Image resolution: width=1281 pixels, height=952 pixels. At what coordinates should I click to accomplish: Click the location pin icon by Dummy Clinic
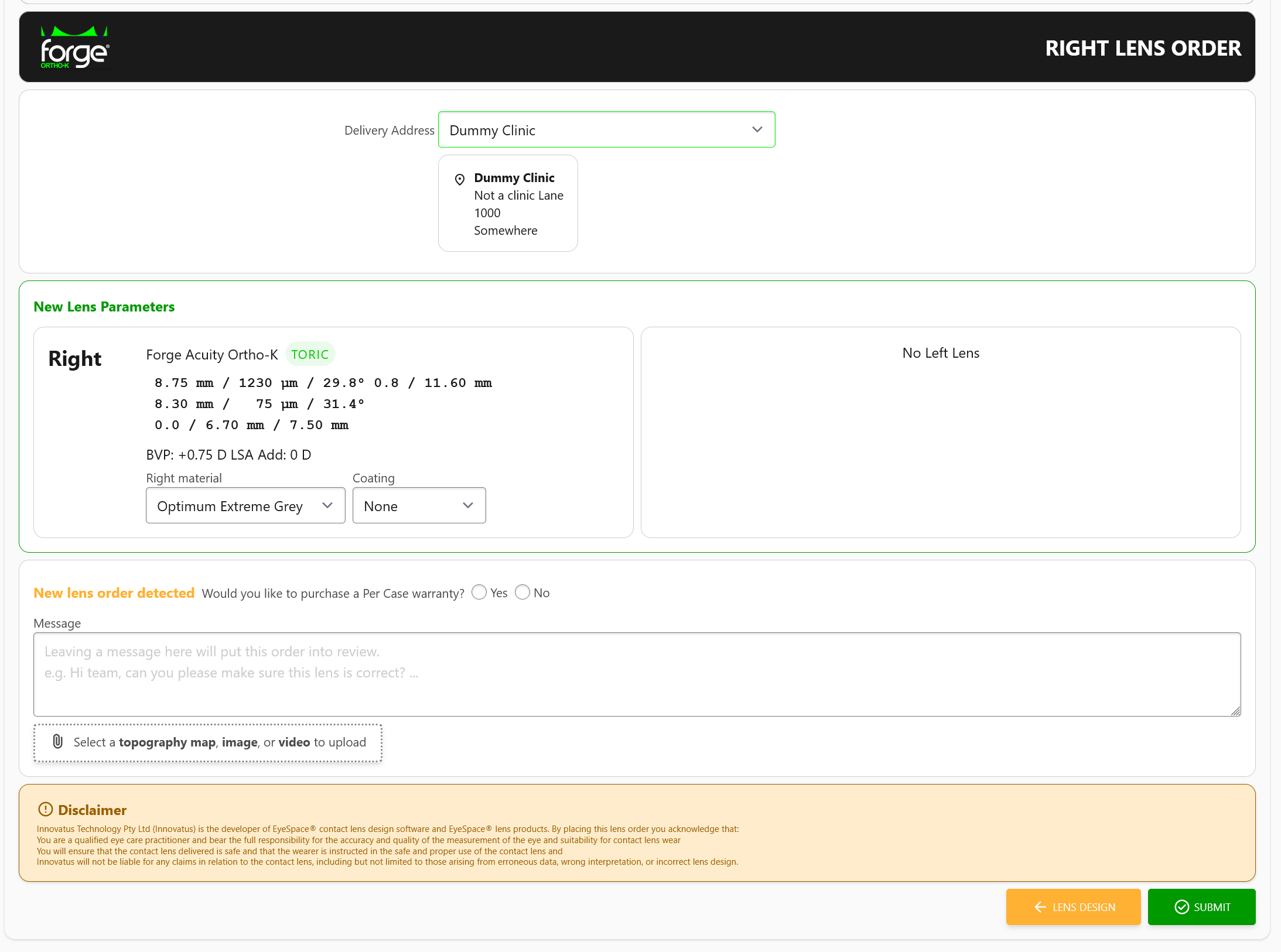[x=460, y=179]
